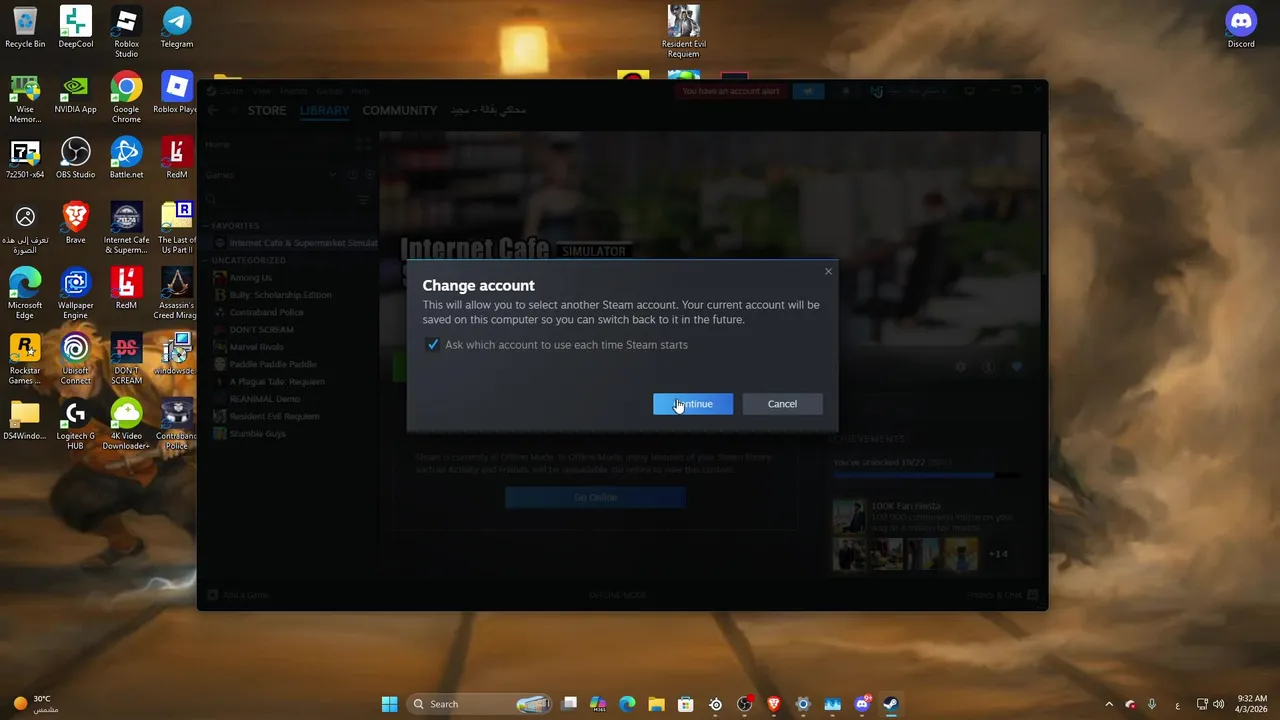Open File Explorer from the taskbar
This screenshot has width=1280, height=720.
(x=656, y=704)
